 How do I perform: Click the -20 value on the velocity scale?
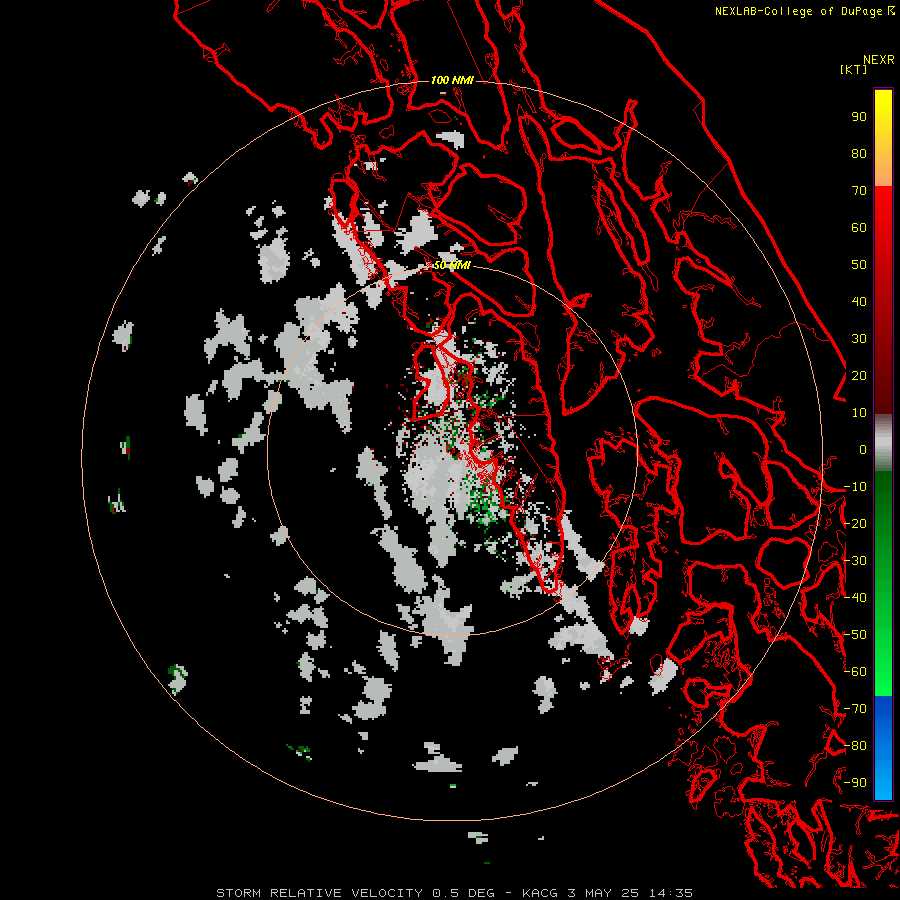click(x=855, y=524)
